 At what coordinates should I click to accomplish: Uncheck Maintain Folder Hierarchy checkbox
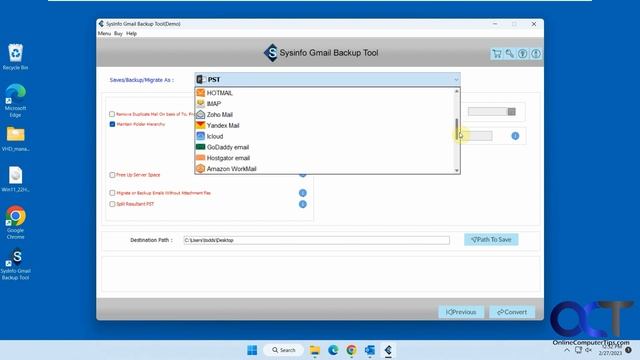tap(112, 124)
